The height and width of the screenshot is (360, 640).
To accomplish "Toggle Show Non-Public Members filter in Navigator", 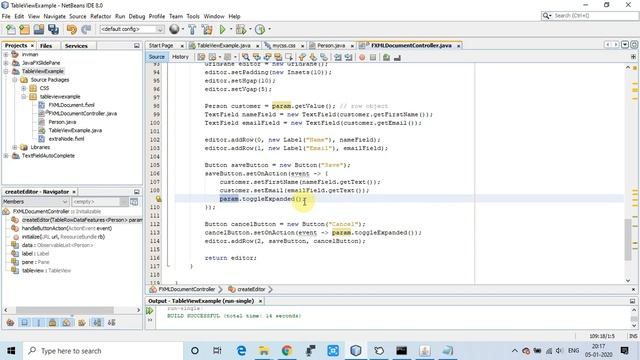I will click(53, 322).
